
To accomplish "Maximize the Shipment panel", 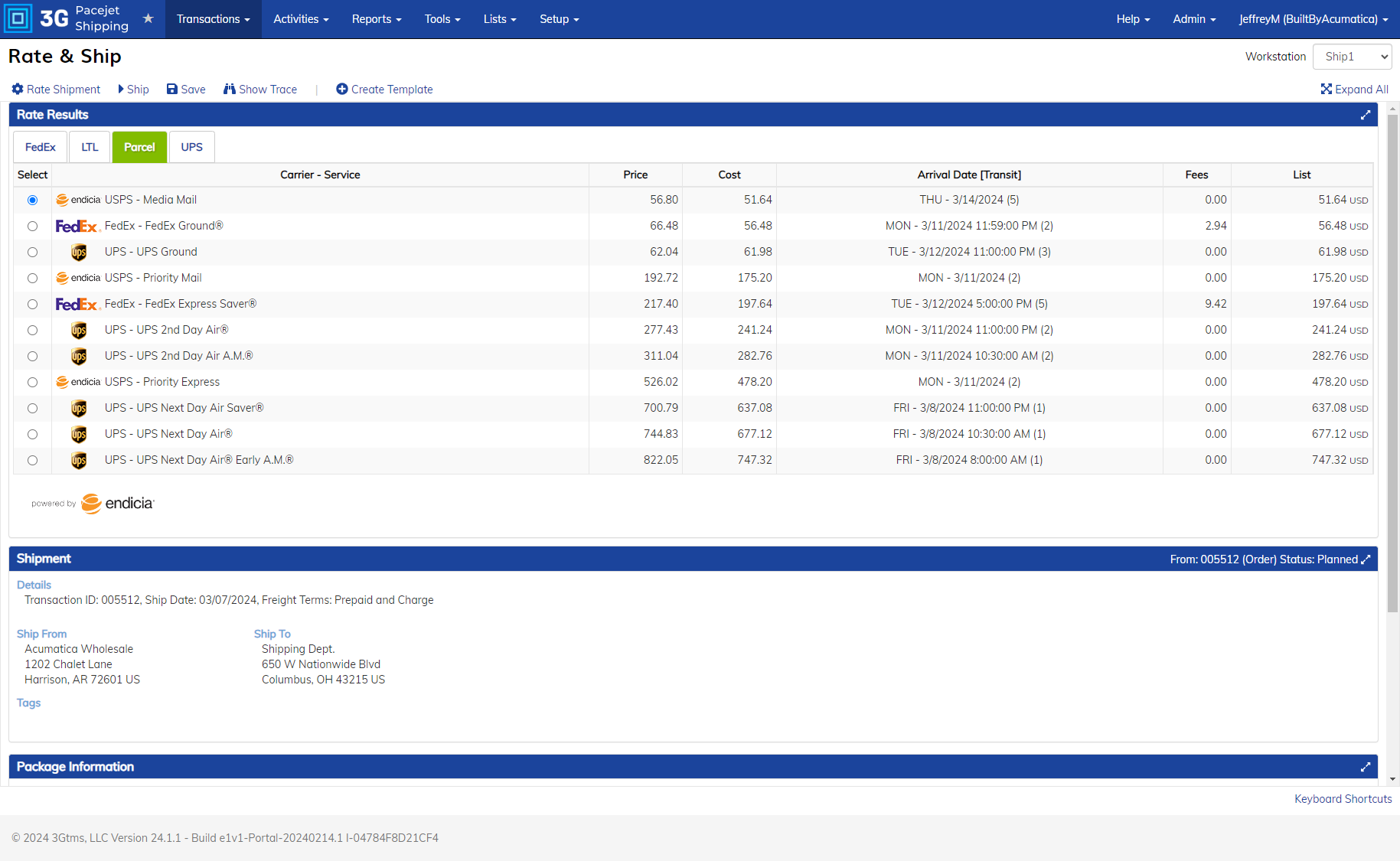I will coord(1366,559).
